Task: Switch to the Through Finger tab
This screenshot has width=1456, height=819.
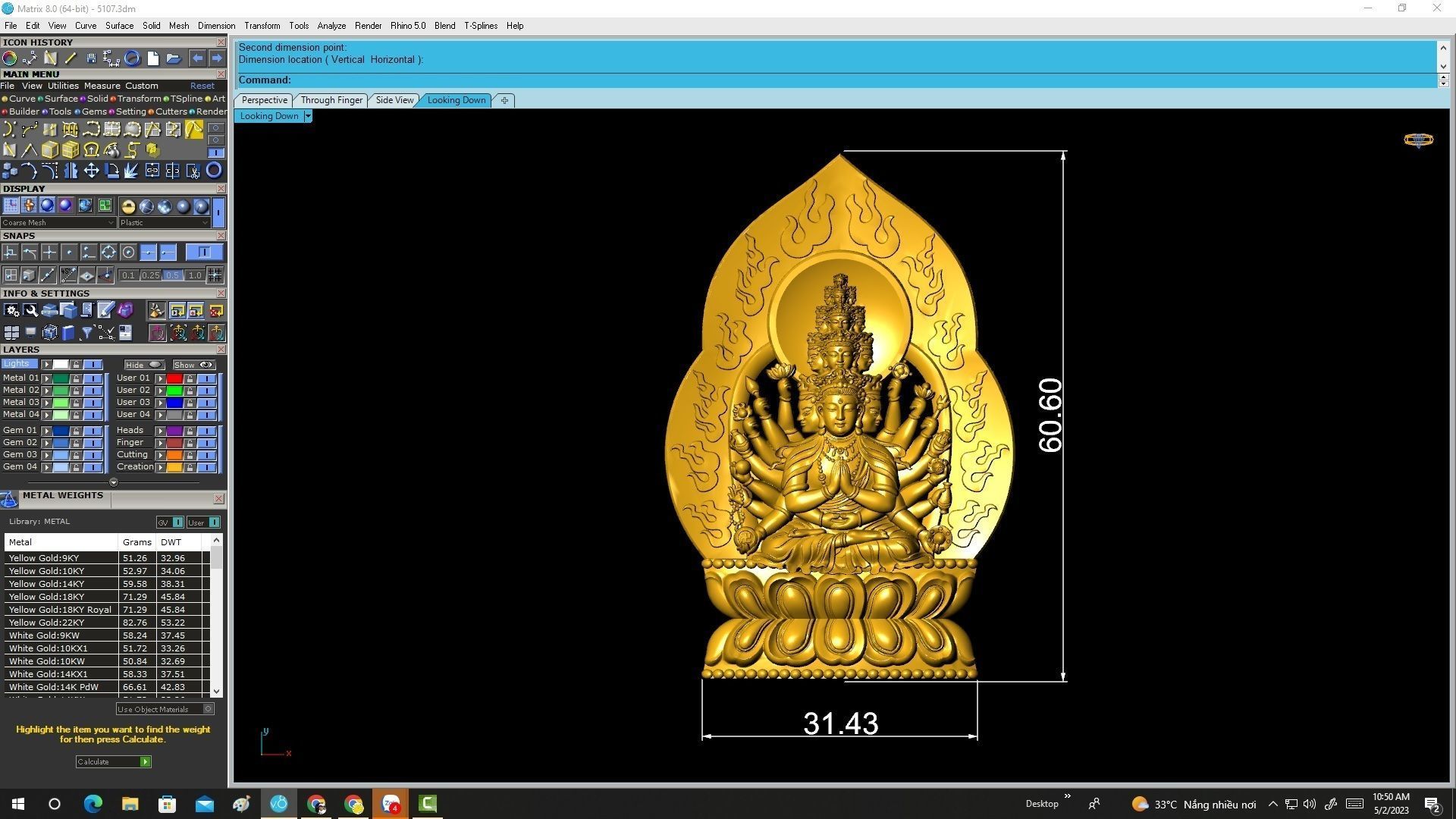Action: 331,100
